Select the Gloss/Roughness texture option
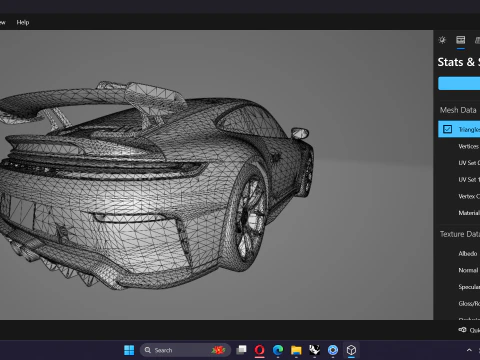The image size is (480, 360). pos(469,304)
